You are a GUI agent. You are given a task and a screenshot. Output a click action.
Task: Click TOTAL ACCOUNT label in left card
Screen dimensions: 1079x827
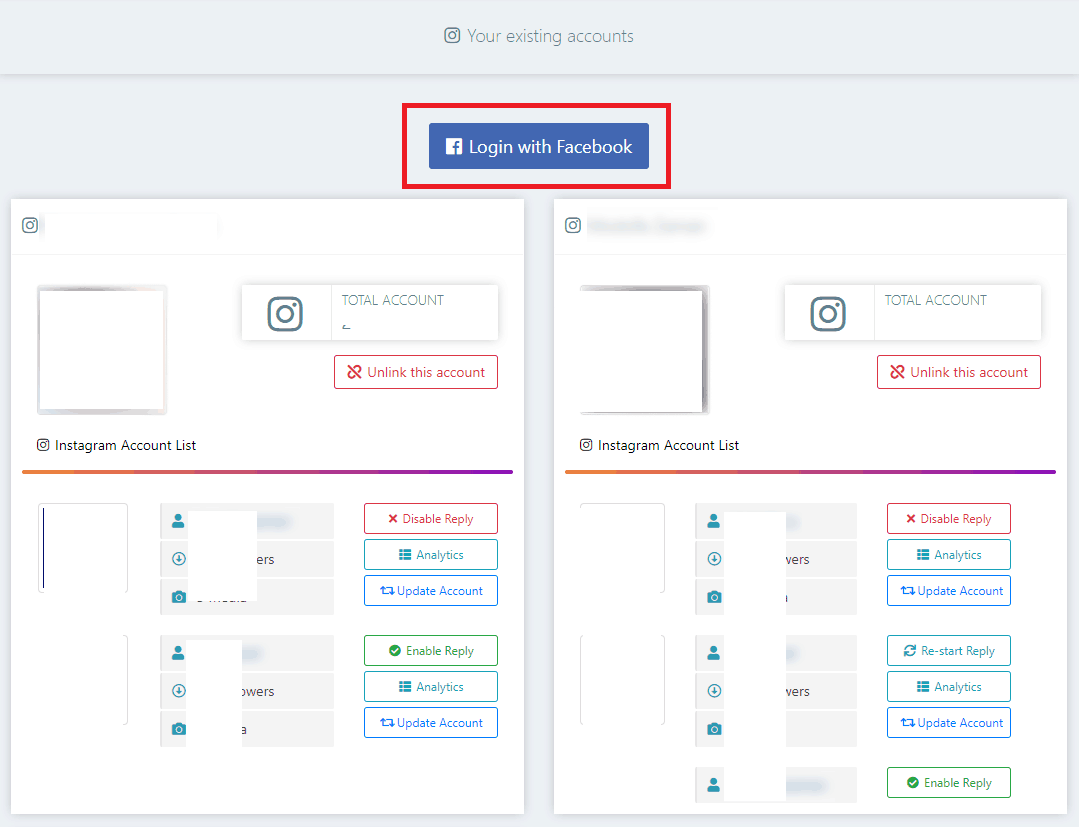(x=393, y=300)
